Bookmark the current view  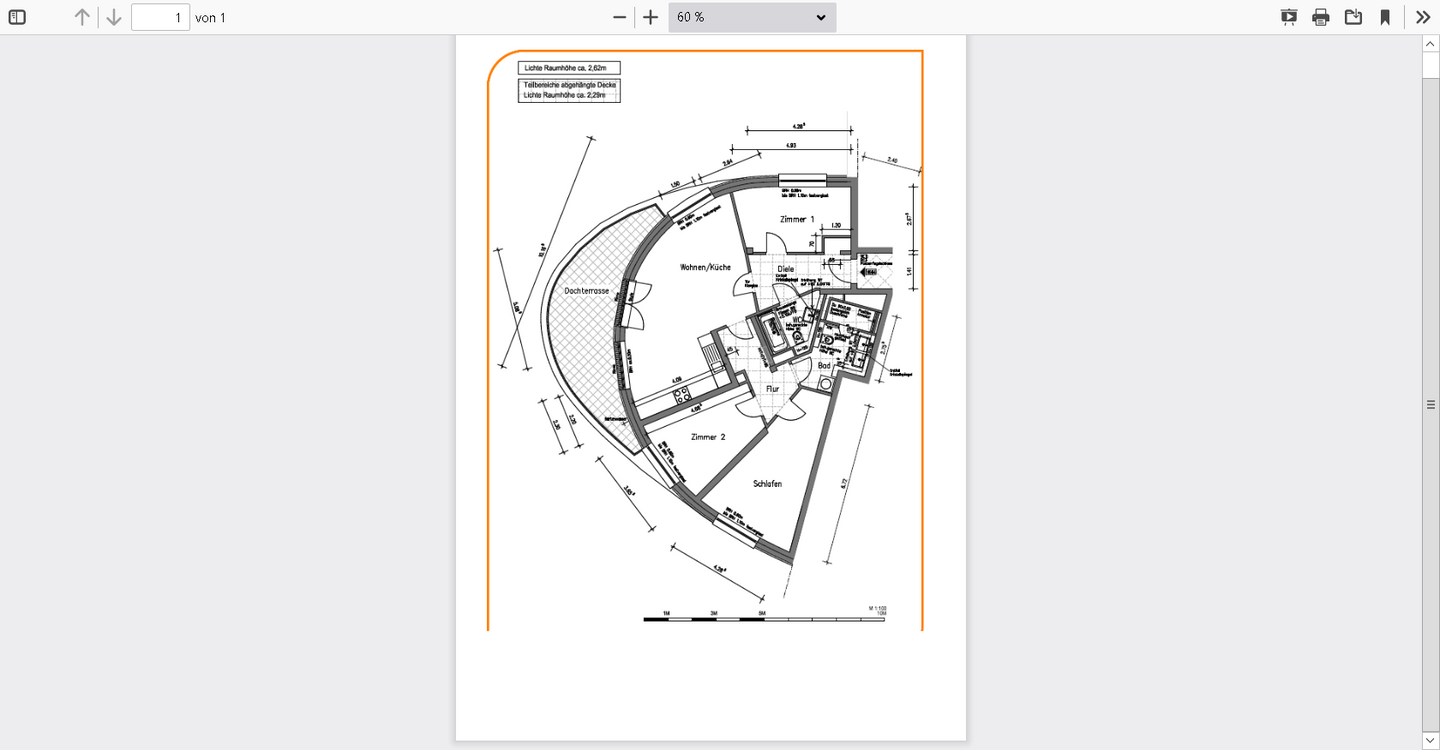point(1385,17)
